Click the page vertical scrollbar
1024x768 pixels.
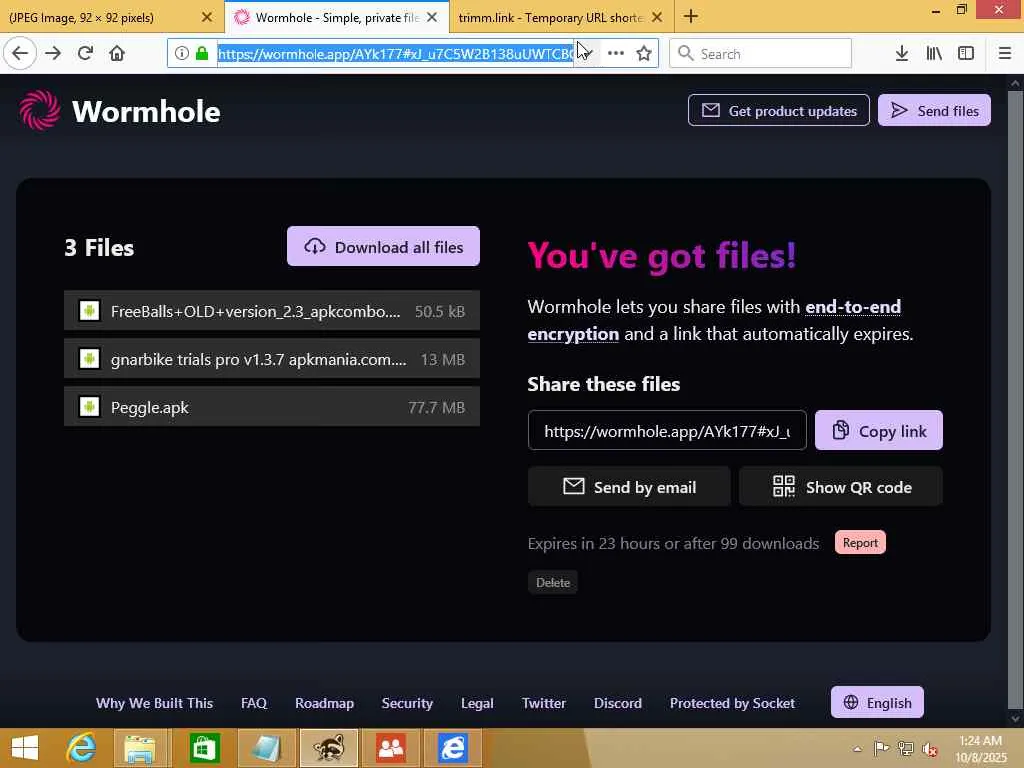pos(1015,398)
